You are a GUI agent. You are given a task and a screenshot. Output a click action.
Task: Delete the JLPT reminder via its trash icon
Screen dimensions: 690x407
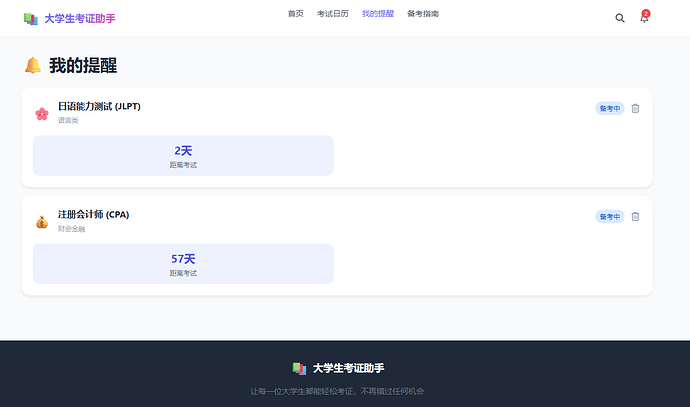coord(635,108)
